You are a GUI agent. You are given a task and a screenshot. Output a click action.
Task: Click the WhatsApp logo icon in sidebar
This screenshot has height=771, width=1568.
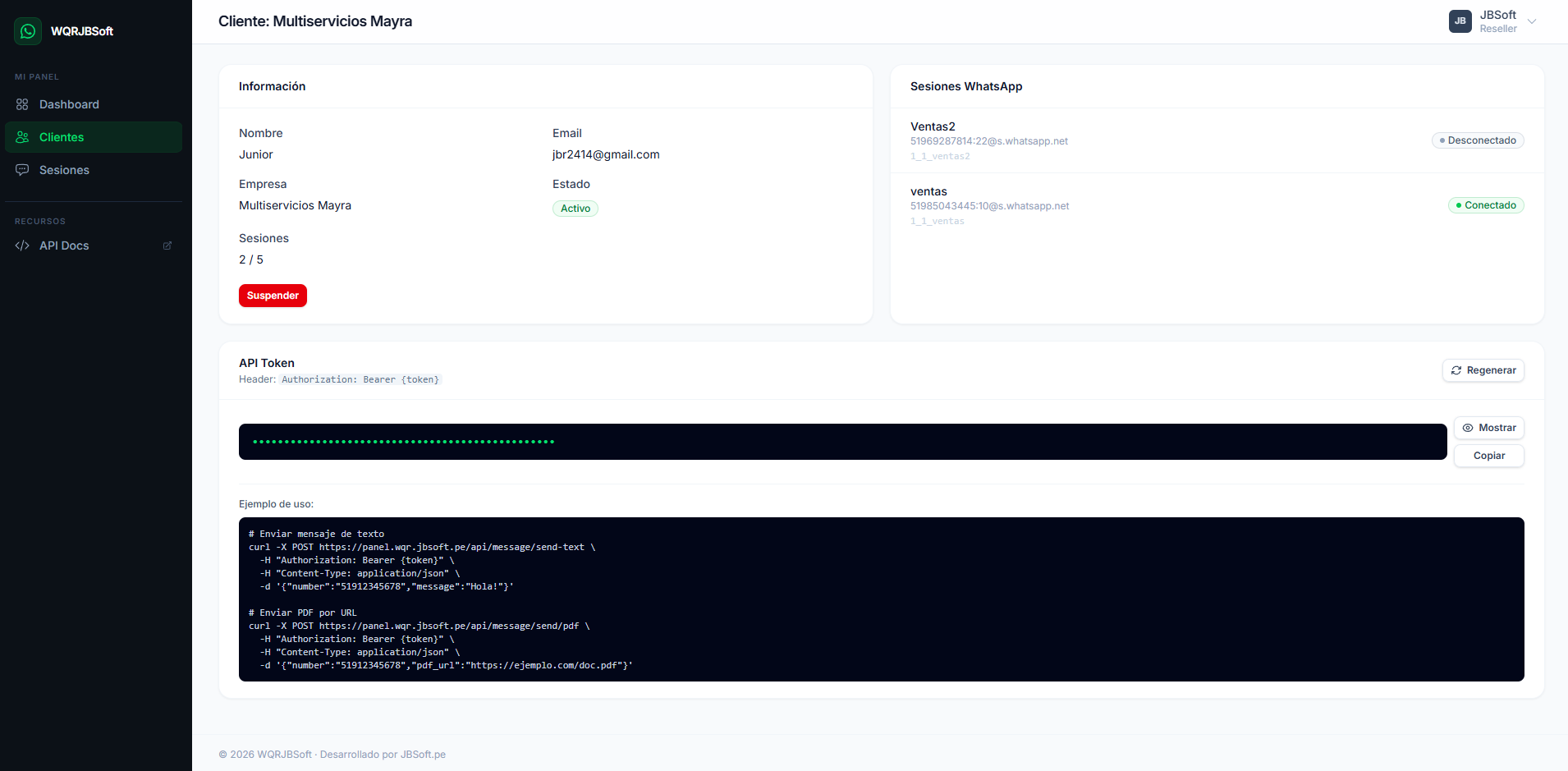(x=28, y=31)
